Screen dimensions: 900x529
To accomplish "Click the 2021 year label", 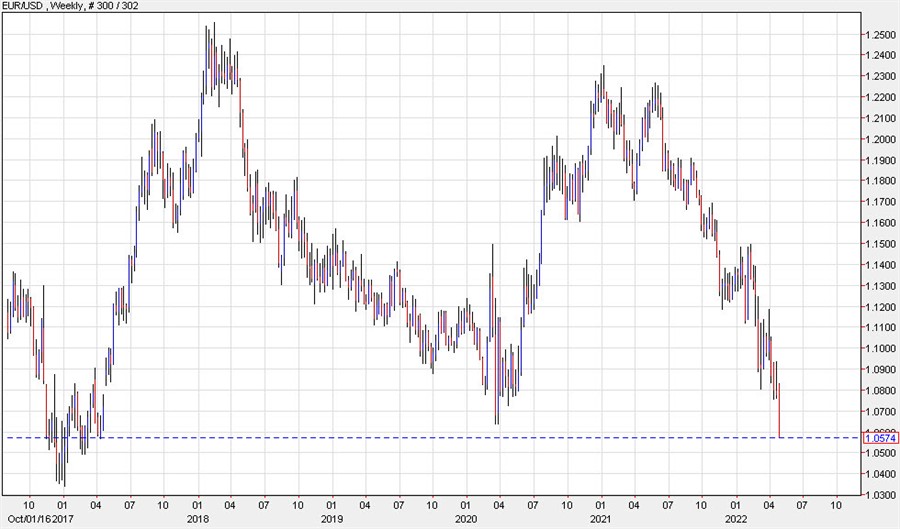I will click(x=602, y=519).
